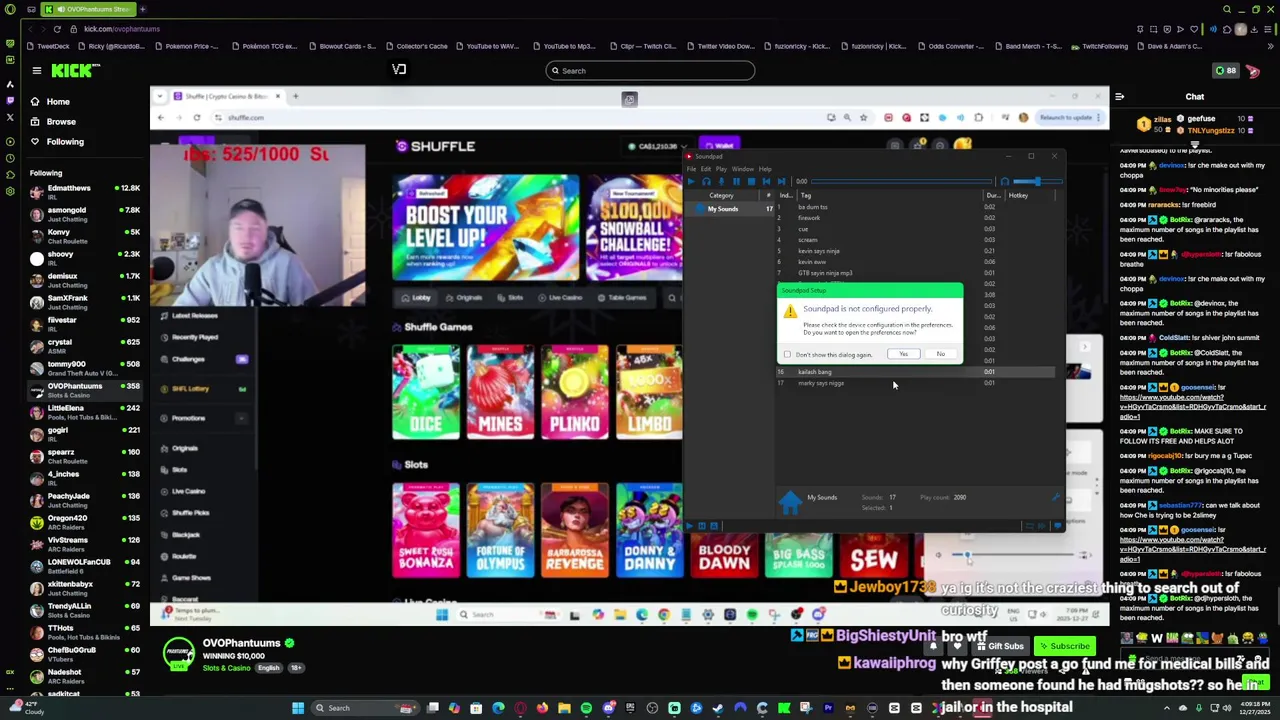Click the reload icon in the outer browser
Viewport: 1280px width, 720px height.
point(57,29)
